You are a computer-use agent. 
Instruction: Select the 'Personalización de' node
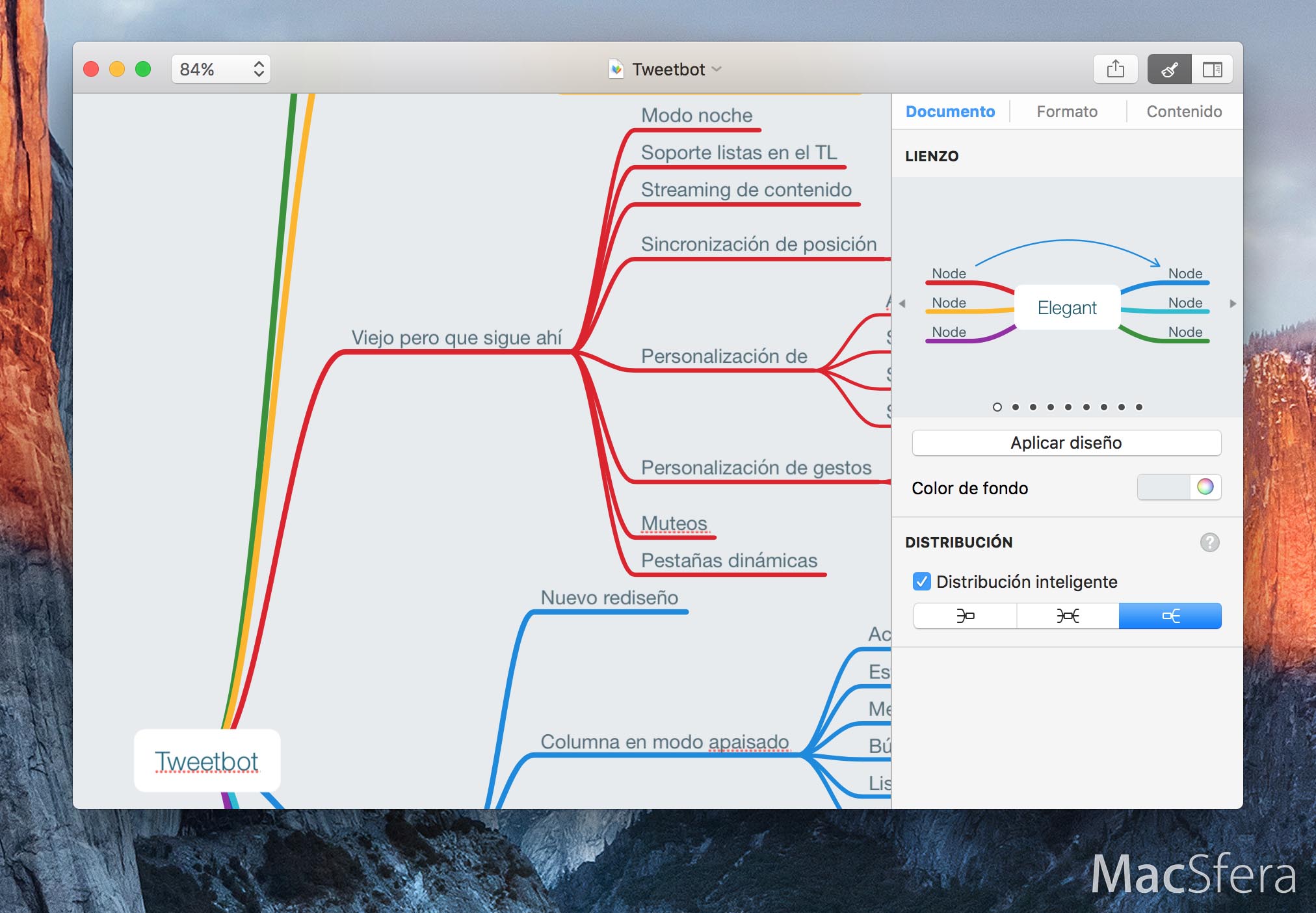(724, 356)
